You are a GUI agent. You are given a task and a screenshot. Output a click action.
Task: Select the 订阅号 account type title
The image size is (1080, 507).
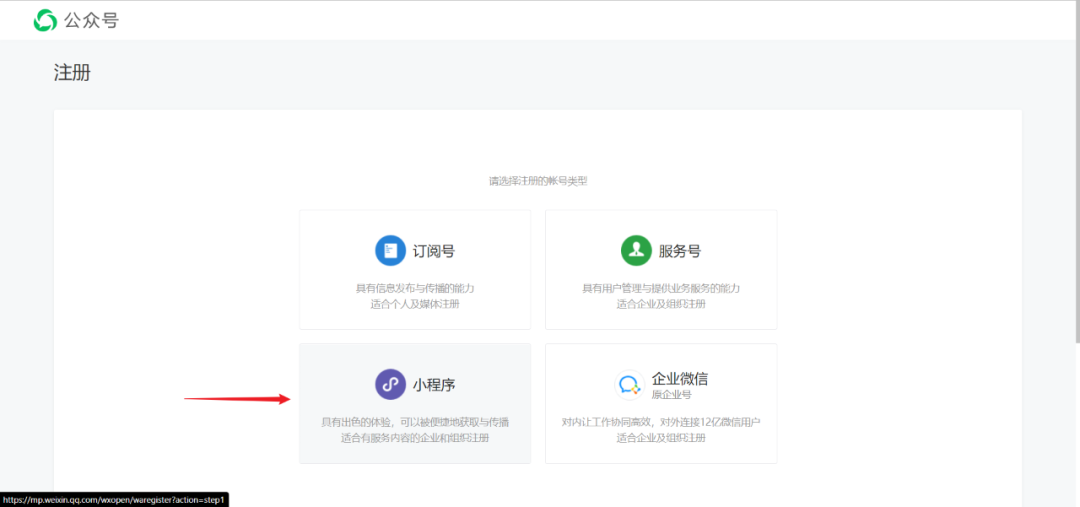pos(434,251)
